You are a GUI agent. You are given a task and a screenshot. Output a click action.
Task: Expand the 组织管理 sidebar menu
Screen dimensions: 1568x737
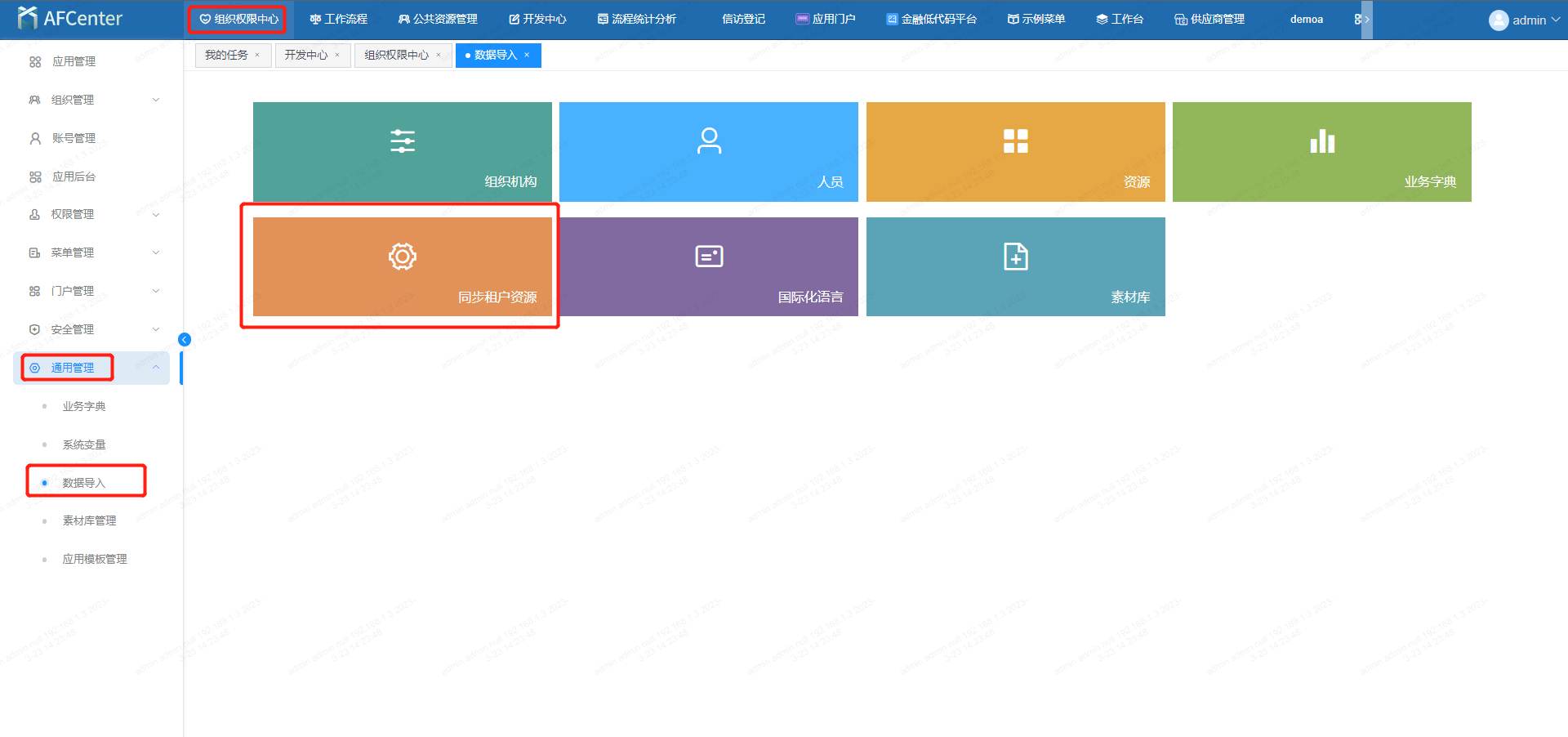tap(155, 100)
